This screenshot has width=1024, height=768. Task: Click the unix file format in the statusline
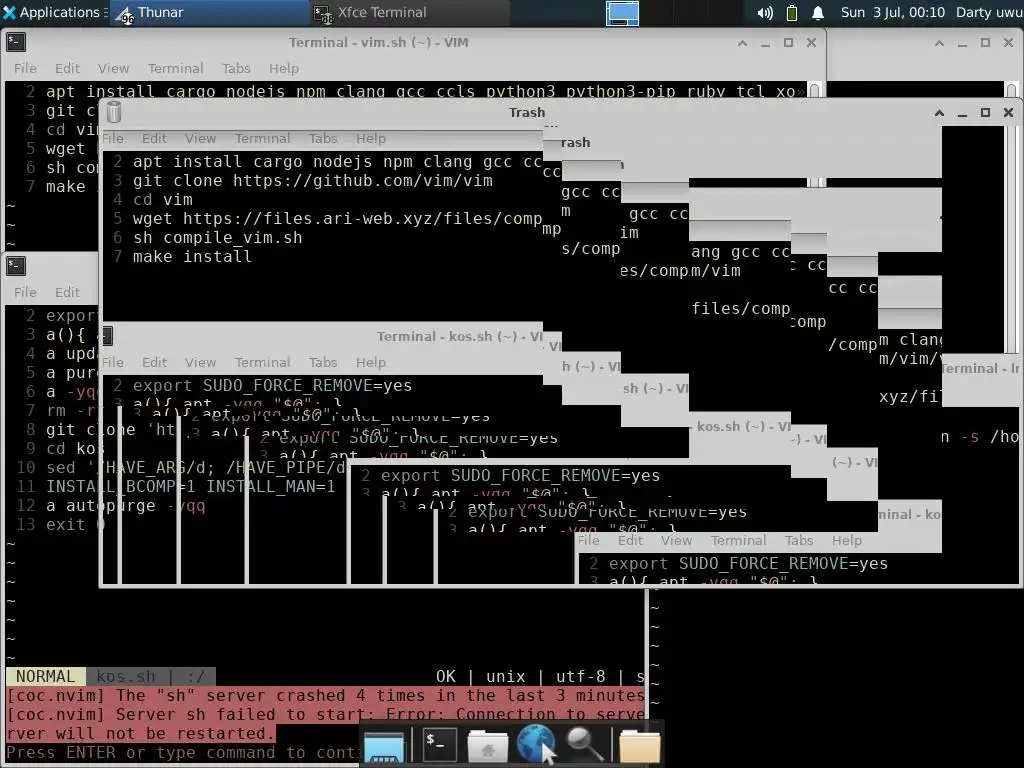coord(505,677)
